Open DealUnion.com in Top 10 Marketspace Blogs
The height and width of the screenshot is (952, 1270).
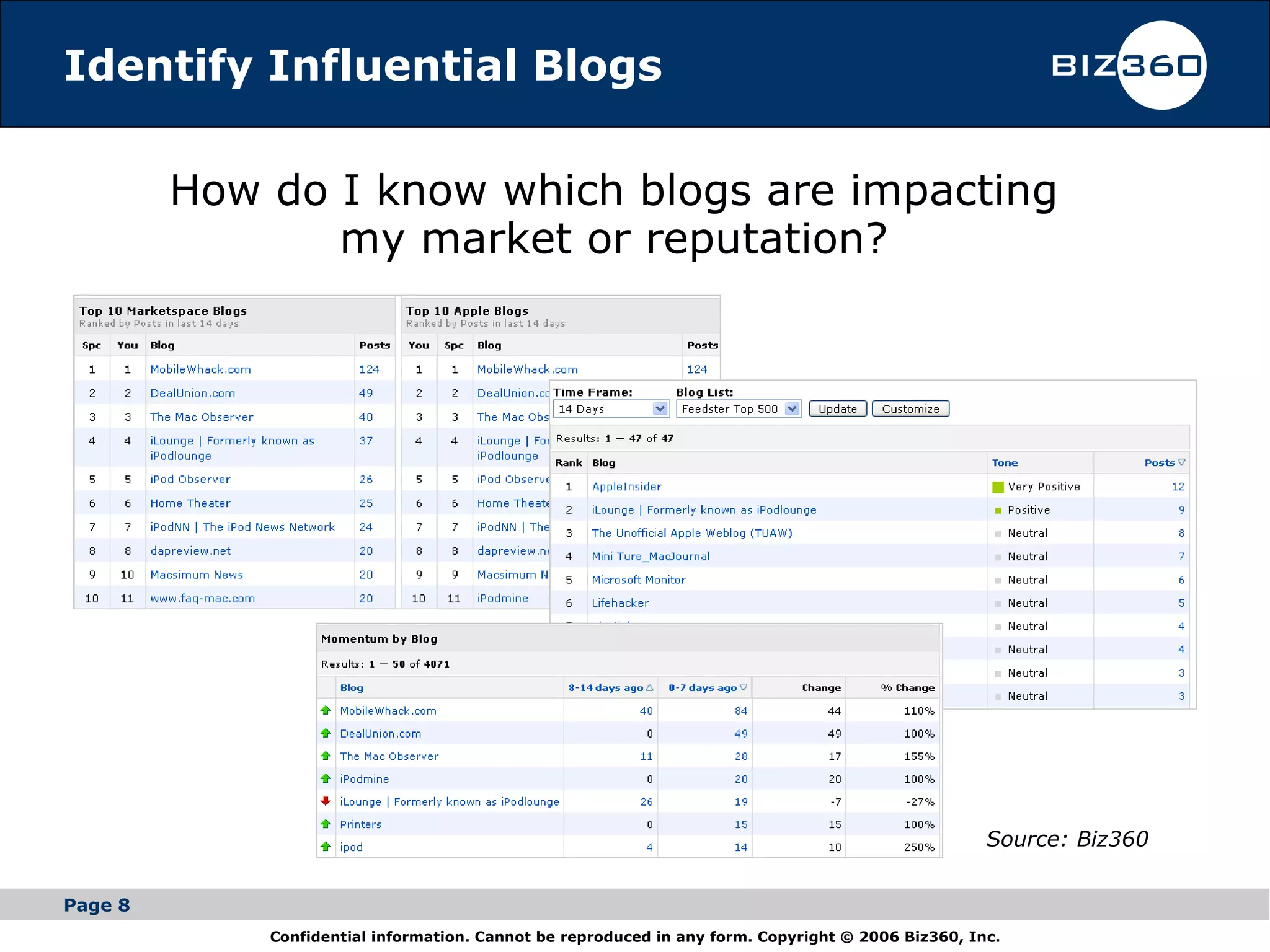(192, 394)
